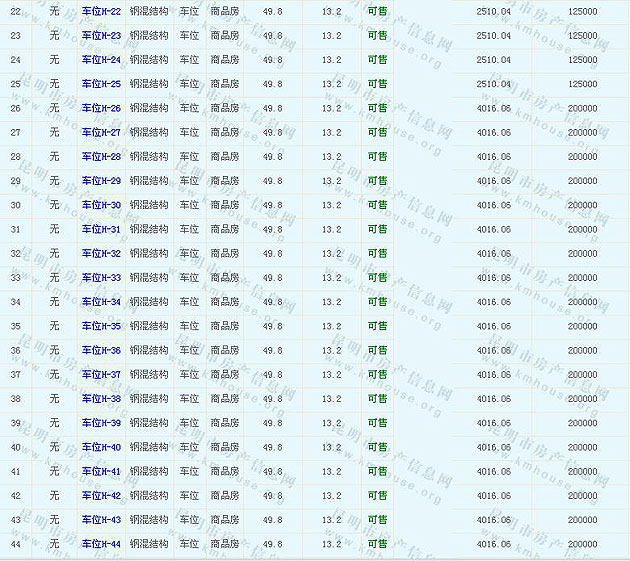Select the 车位H-25 link
The image size is (630, 561).
point(101,84)
